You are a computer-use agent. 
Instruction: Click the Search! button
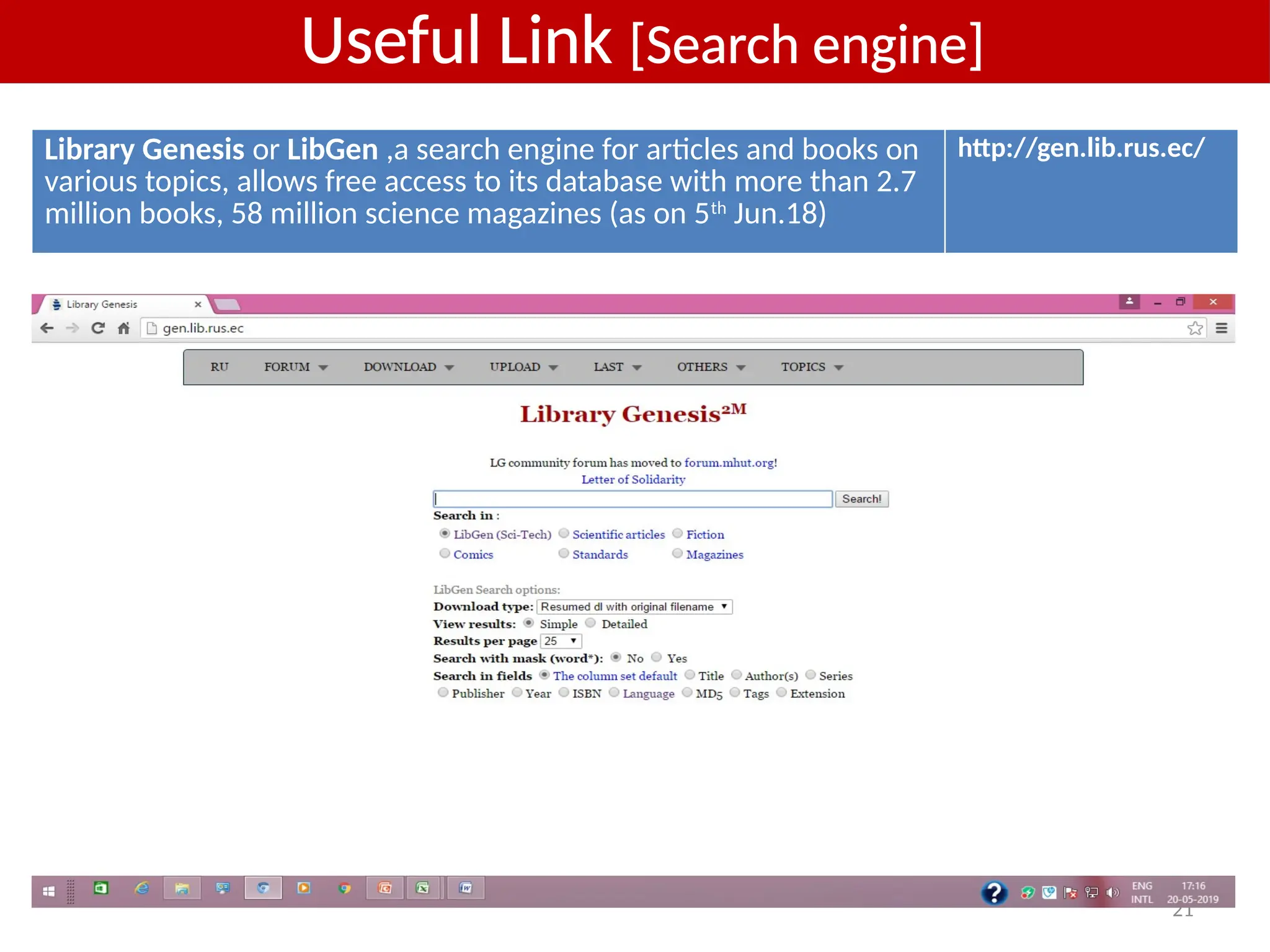[x=861, y=499]
